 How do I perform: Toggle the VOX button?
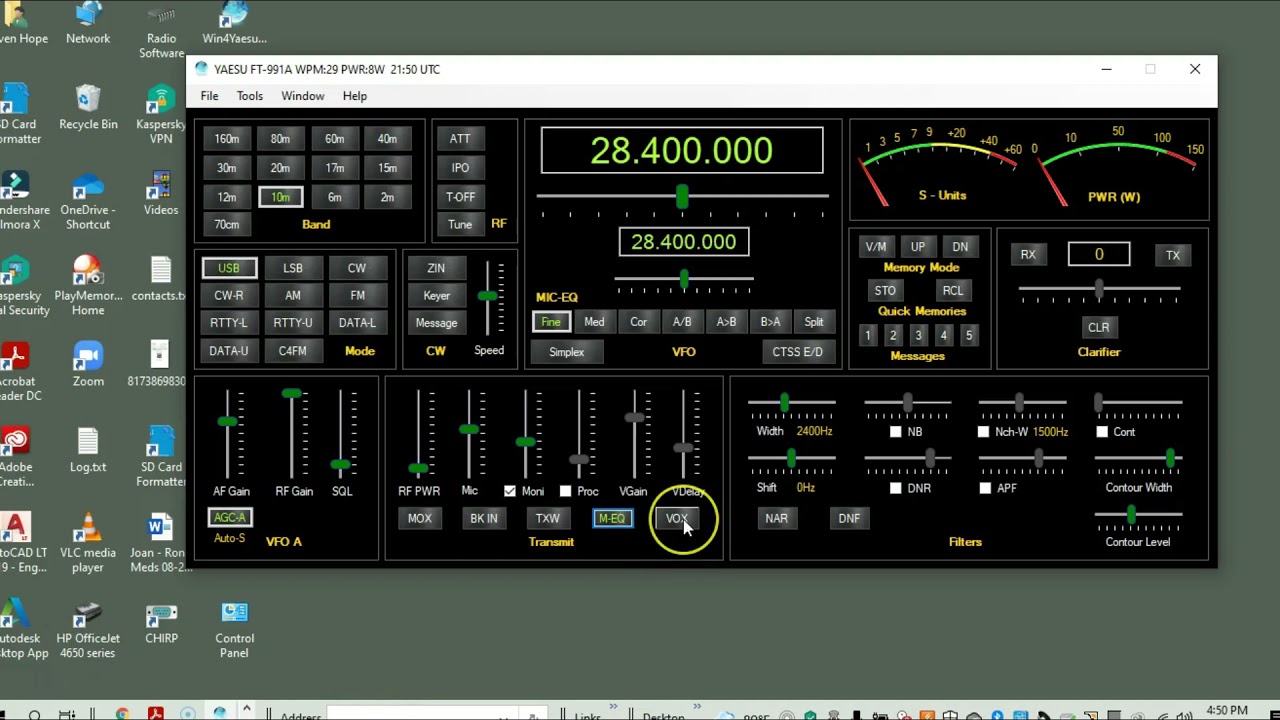click(x=676, y=519)
